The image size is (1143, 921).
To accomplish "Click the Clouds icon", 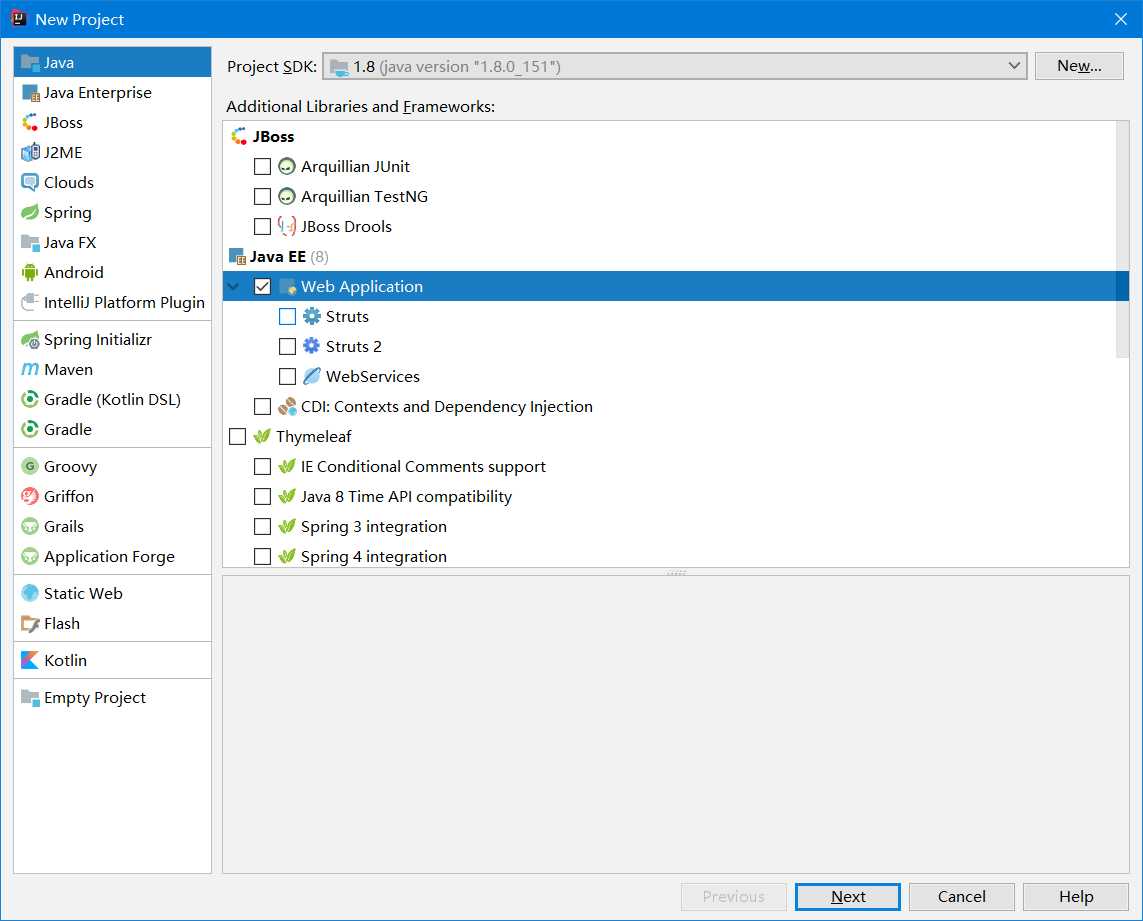I will [30, 182].
